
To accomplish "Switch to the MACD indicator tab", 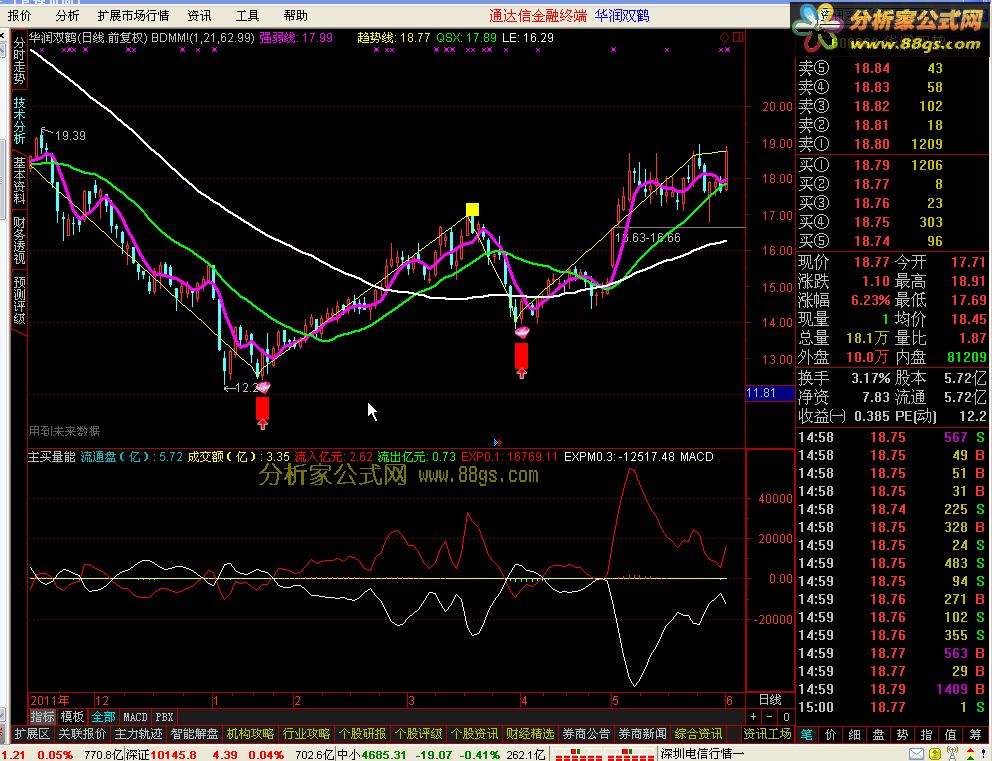I will tap(135, 717).
